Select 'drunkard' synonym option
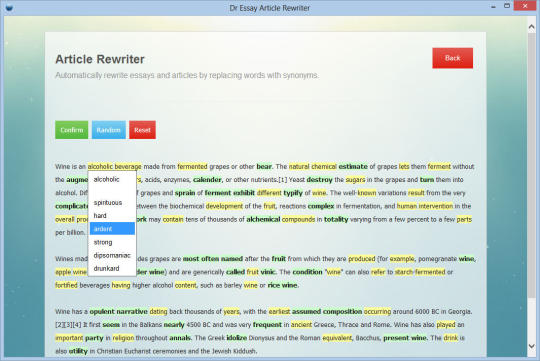The width and height of the screenshot is (540, 361). [112, 268]
